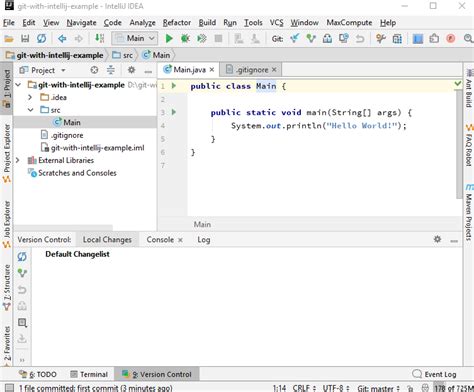The height and width of the screenshot is (392, 474).
Task: Open the VCS menu
Action: click(x=276, y=23)
